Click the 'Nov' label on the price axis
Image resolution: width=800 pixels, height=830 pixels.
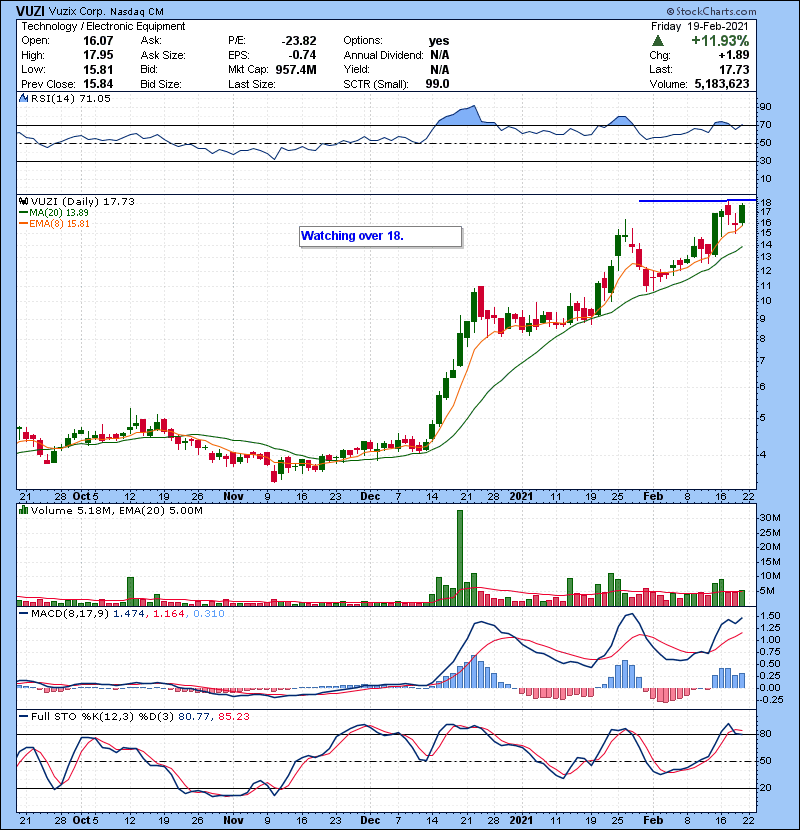[x=233, y=497]
